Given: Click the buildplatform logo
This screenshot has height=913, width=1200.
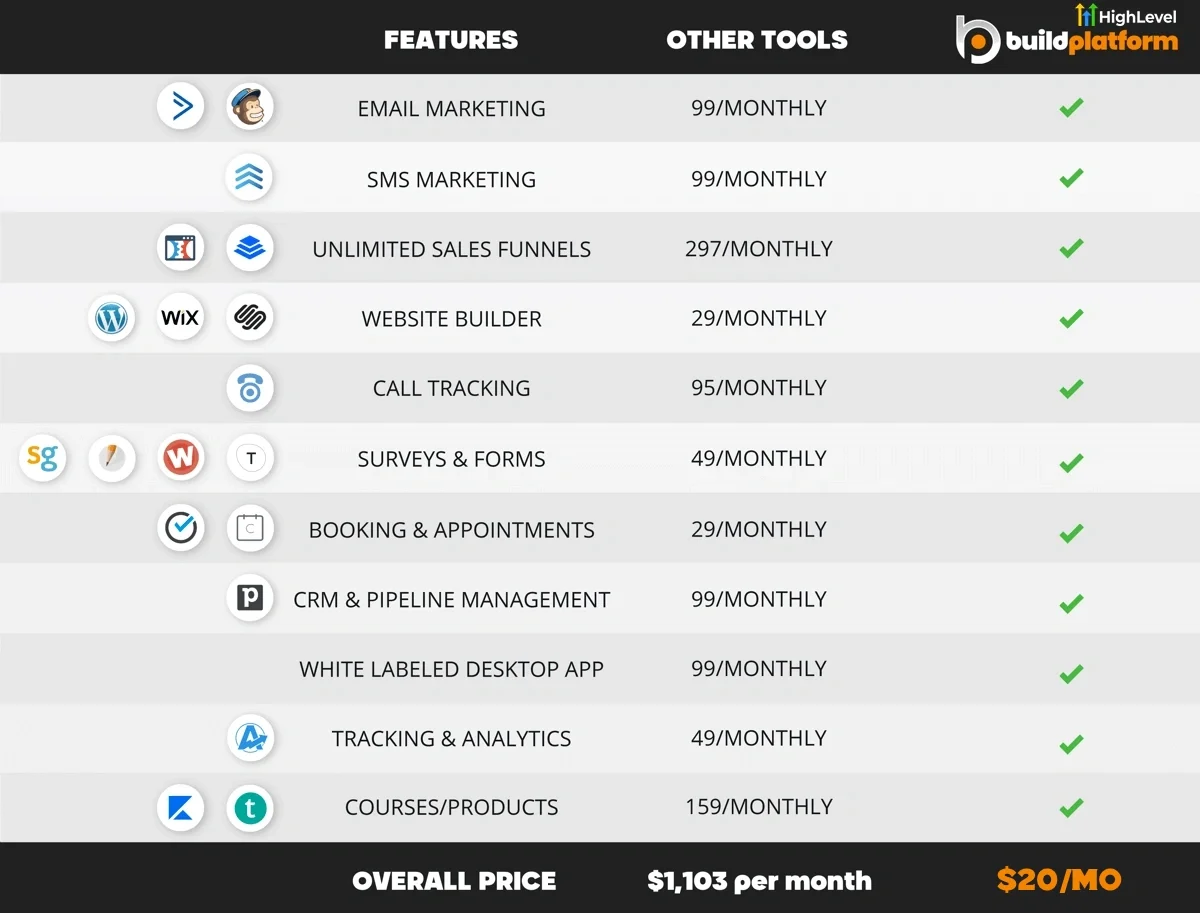Looking at the screenshot, I should tap(1066, 36).
